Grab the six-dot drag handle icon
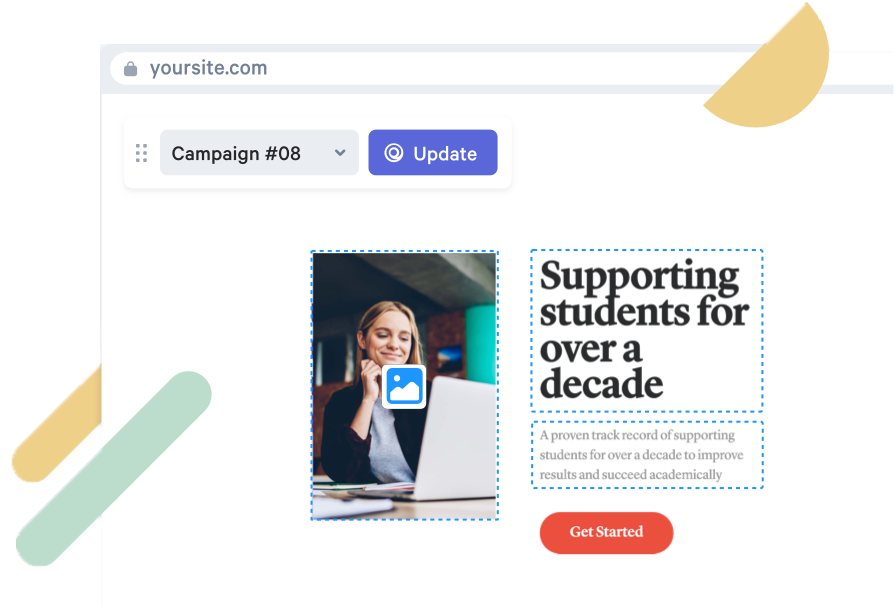 click(141, 153)
